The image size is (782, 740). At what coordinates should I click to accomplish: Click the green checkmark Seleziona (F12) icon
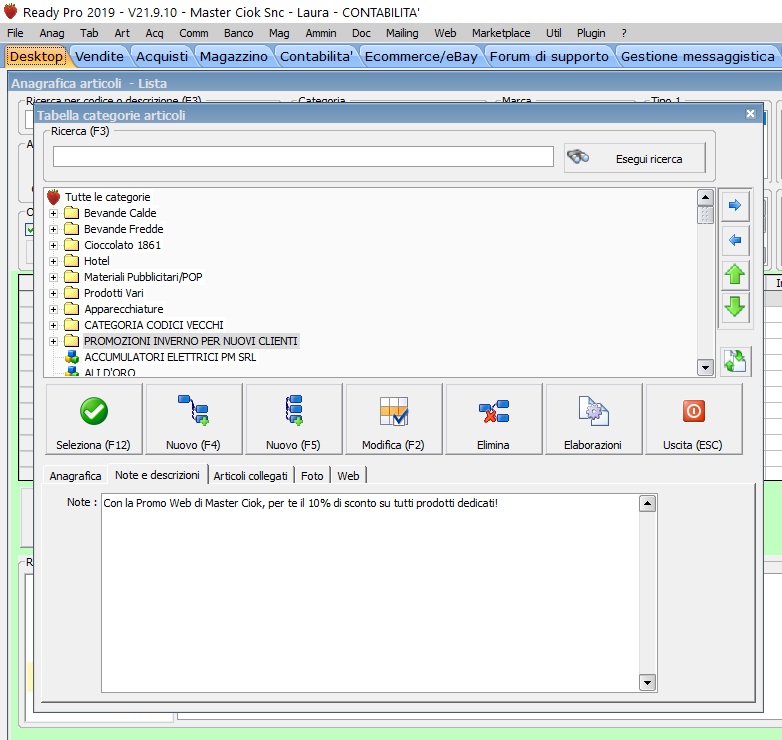[x=94, y=411]
